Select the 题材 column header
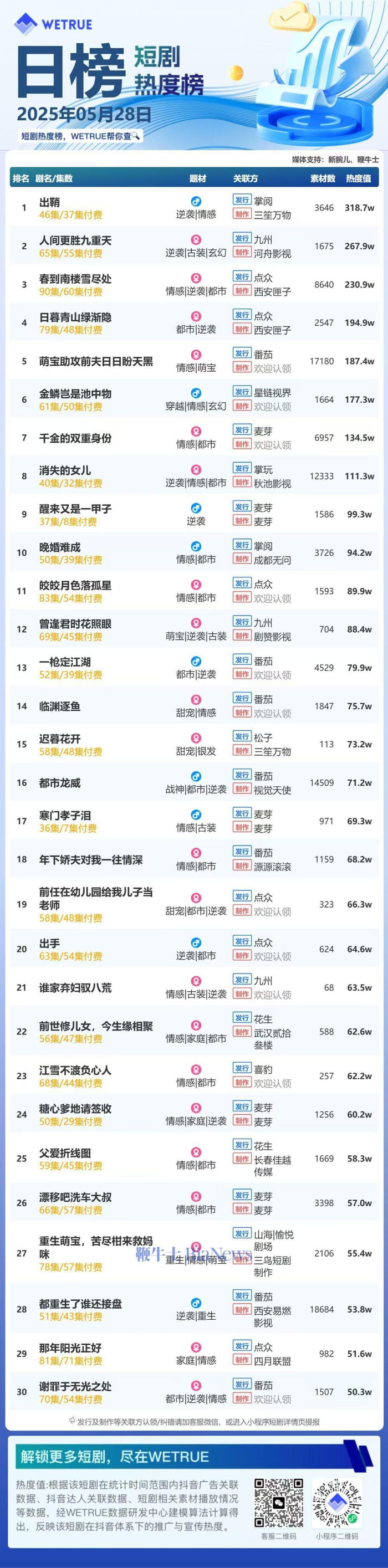Viewport: 388px width, 1568px height. pos(198,178)
